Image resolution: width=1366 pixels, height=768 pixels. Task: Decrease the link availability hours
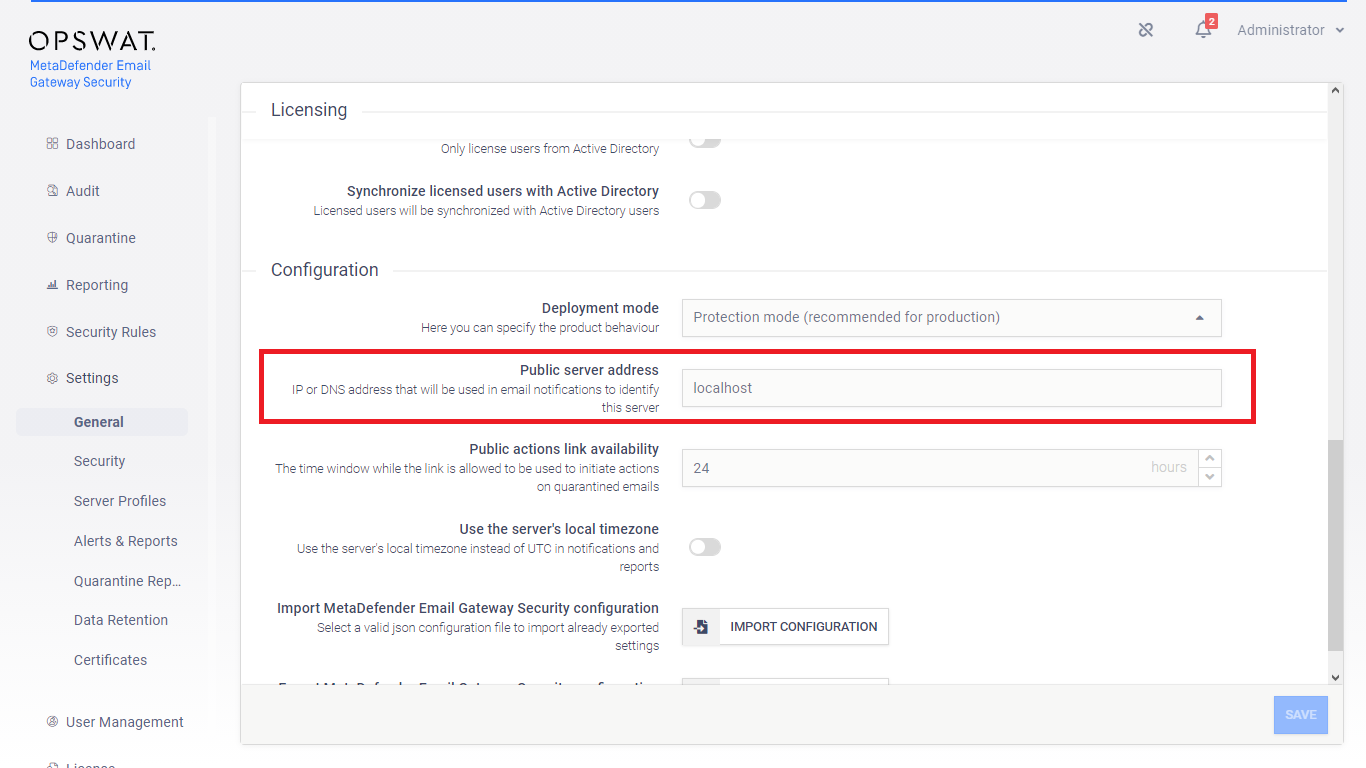tap(1210, 477)
